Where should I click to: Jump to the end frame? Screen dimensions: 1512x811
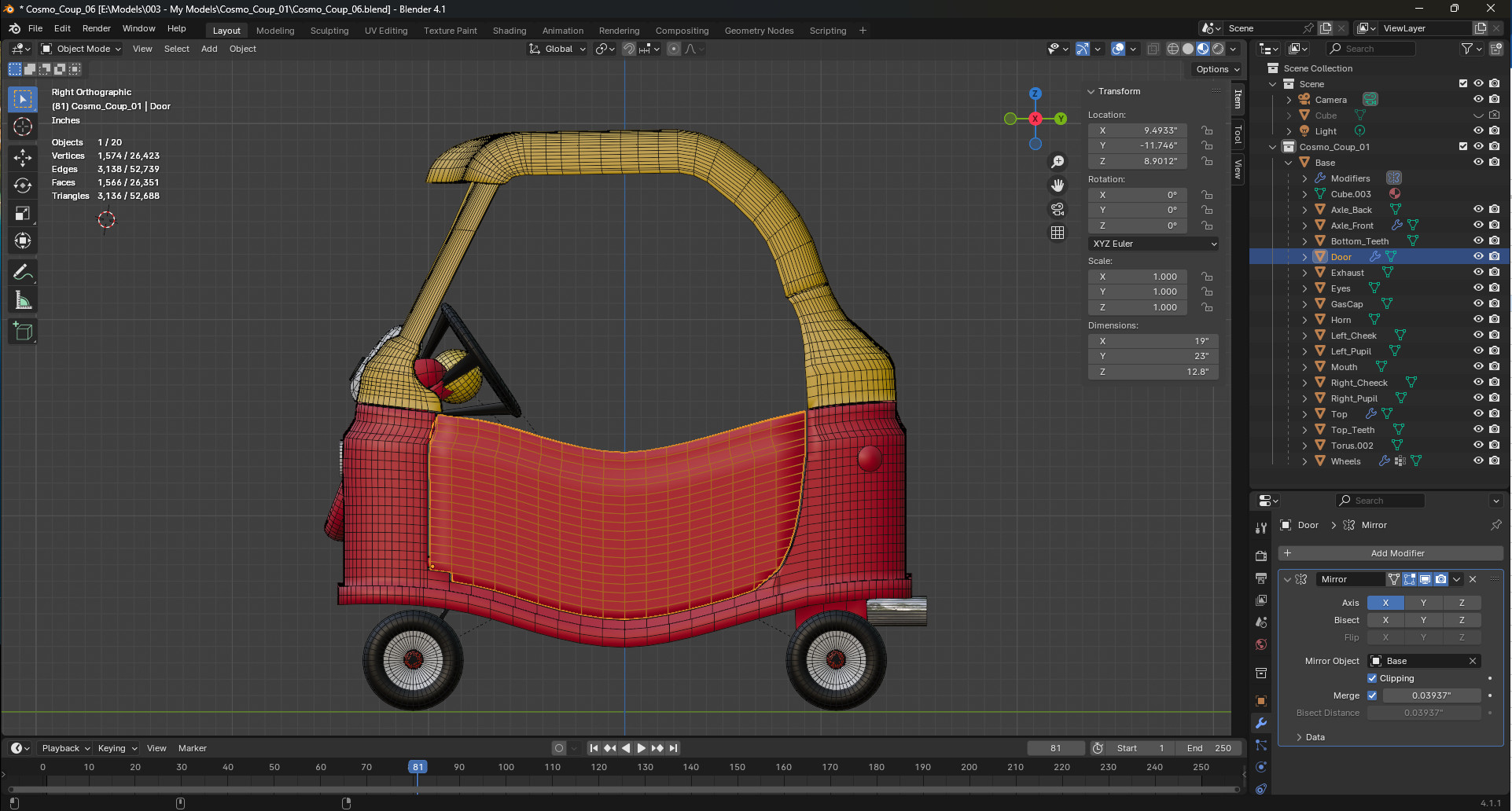[x=673, y=748]
